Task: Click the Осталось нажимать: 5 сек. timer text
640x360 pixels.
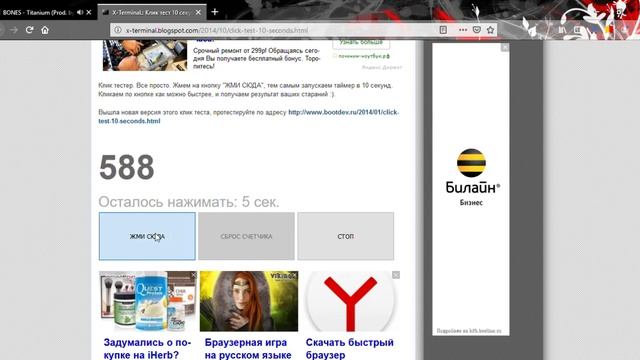Action: 189,202
